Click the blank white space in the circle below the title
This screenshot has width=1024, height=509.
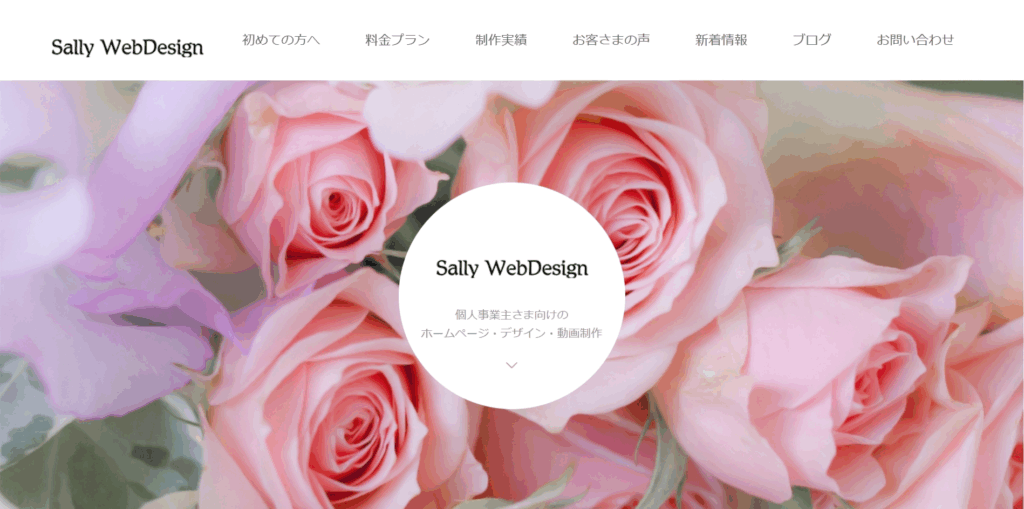click(x=511, y=293)
